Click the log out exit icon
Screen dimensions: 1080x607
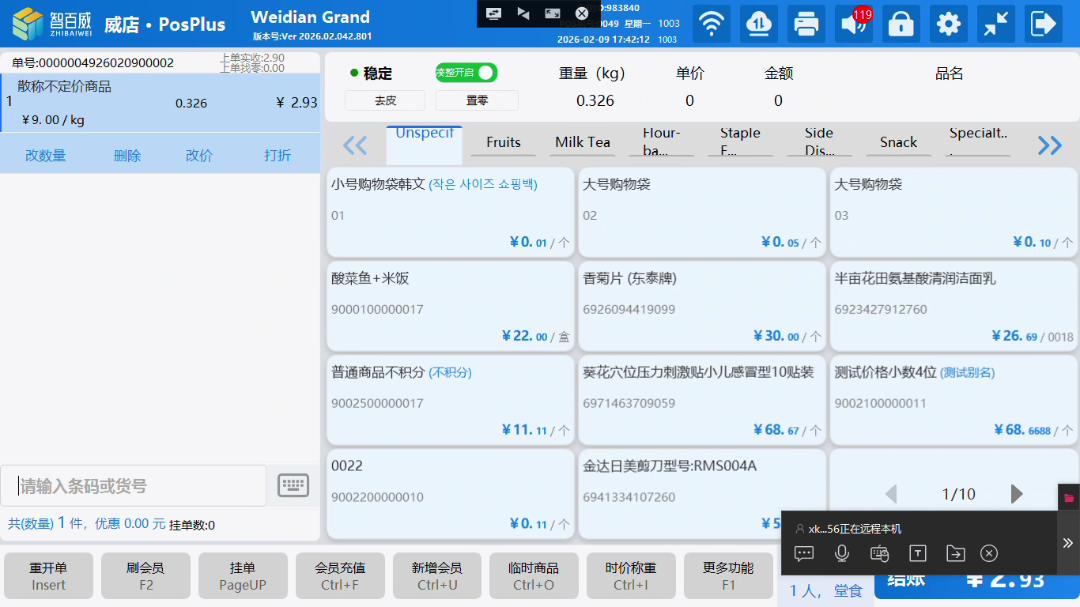click(1043, 24)
